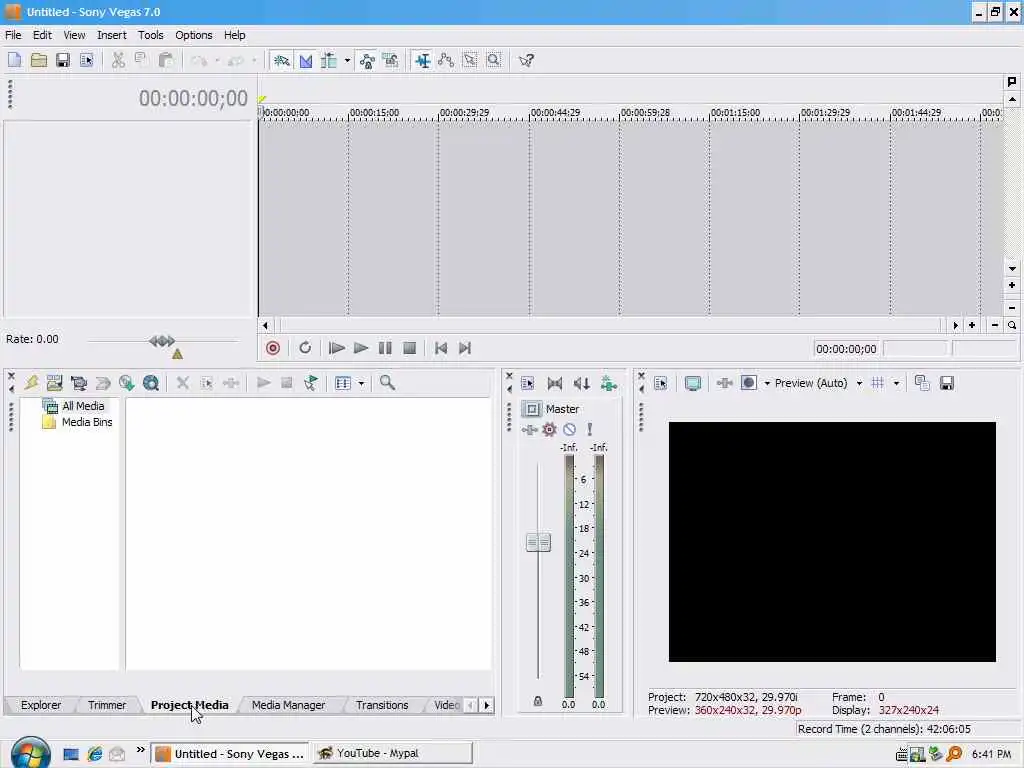Click Project Media views icon

pyautogui.click(x=343, y=383)
